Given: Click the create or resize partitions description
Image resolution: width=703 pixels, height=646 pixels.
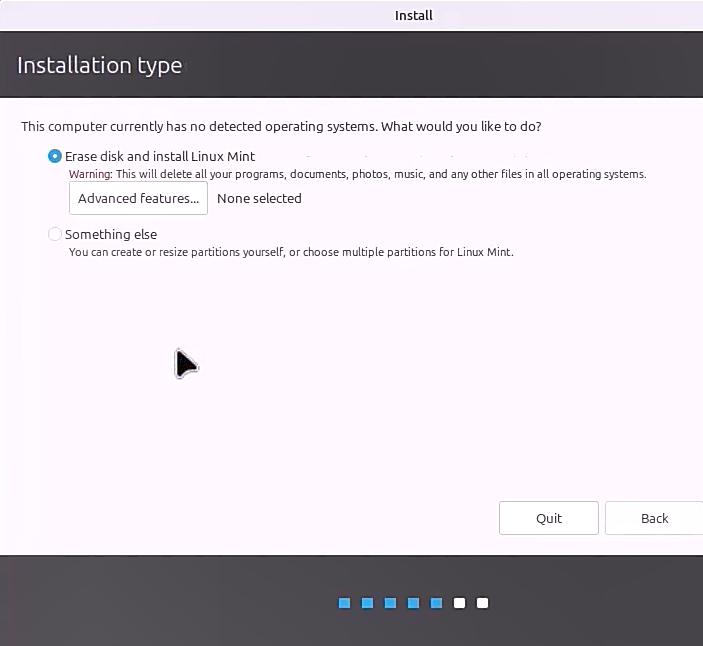Looking at the screenshot, I should (291, 252).
